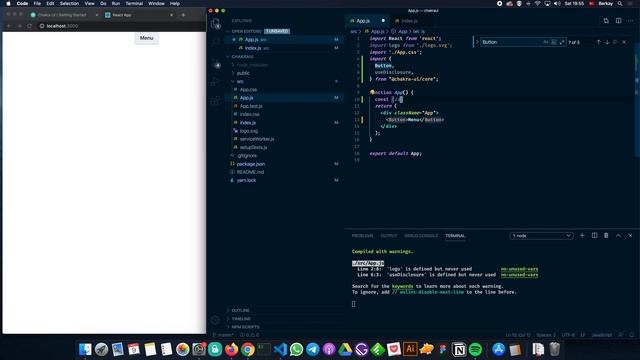640x360 pixels.
Task: Switch to the Output panel tab
Action: 389,236
